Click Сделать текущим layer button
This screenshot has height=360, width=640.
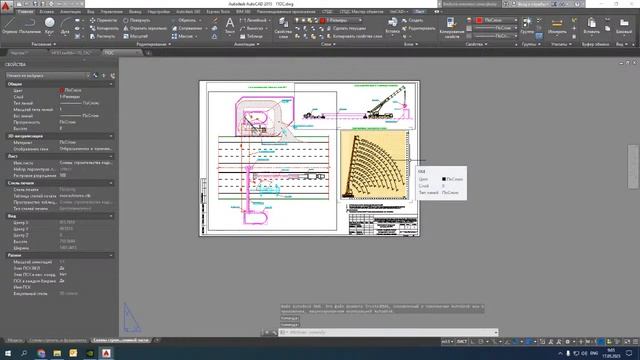coord(346,28)
